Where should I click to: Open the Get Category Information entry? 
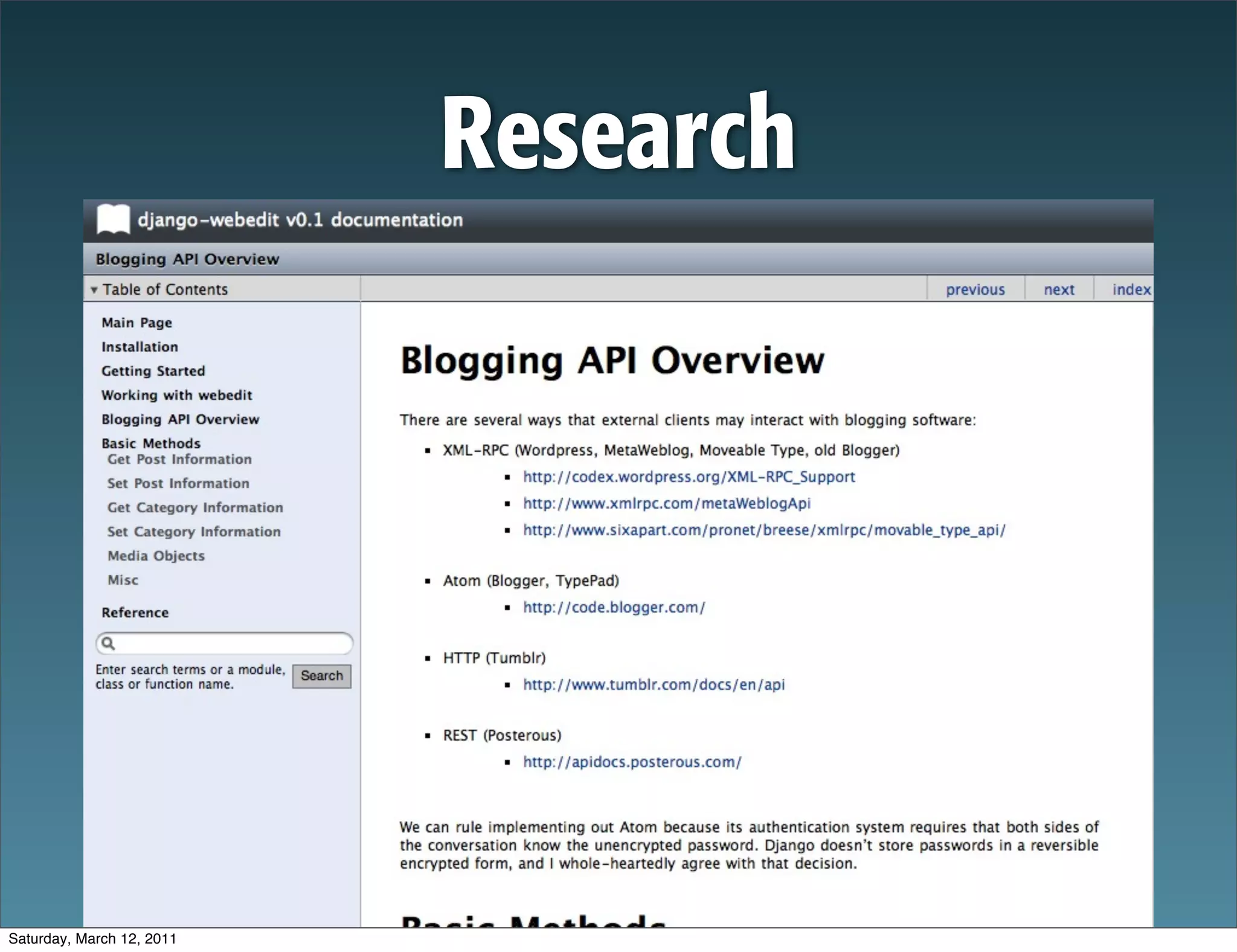[195, 507]
